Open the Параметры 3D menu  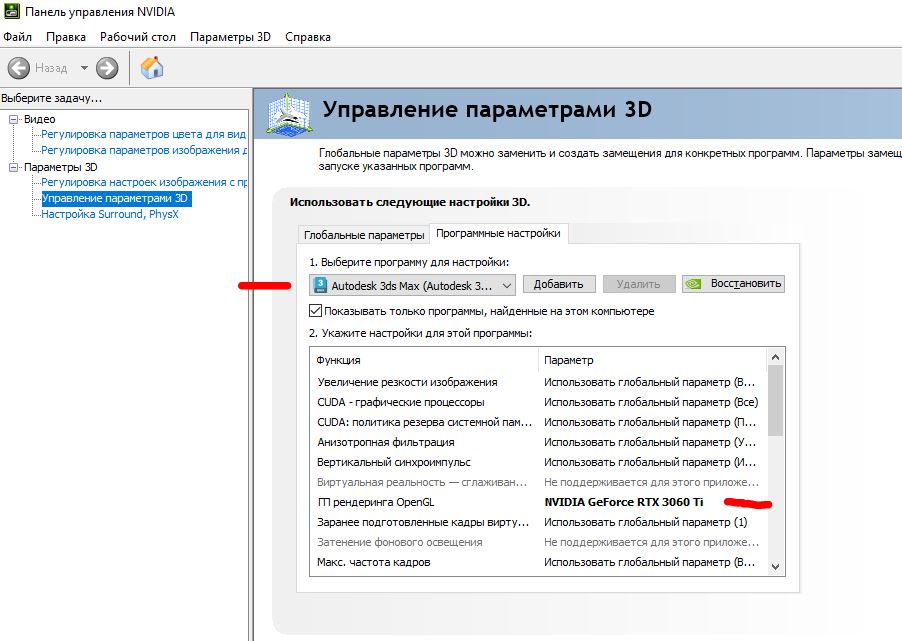pyautogui.click(x=230, y=37)
